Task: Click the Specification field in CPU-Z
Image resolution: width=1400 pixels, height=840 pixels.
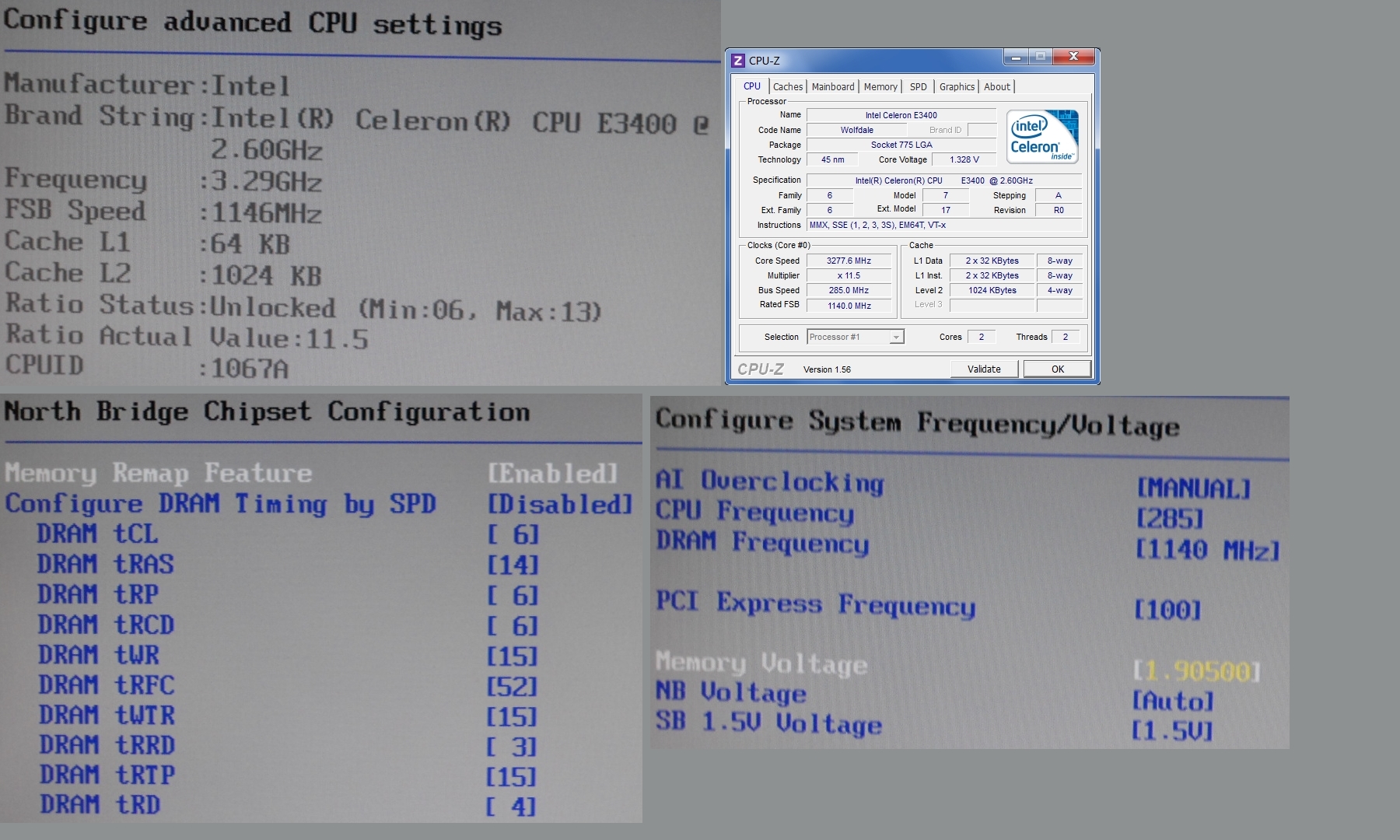Action: [944, 180]
